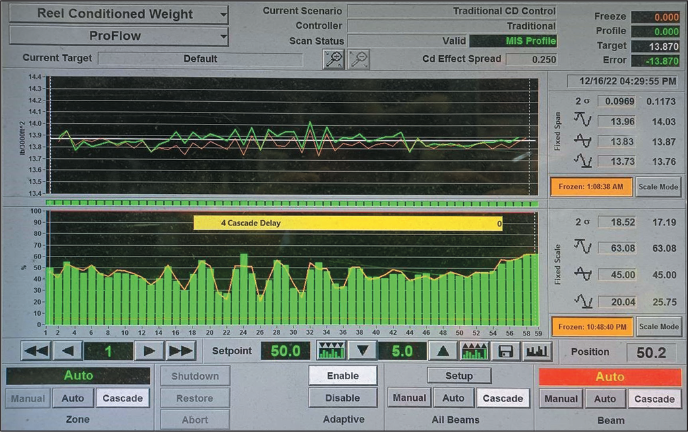Click the green Auto status above Zone

point(78,375)
